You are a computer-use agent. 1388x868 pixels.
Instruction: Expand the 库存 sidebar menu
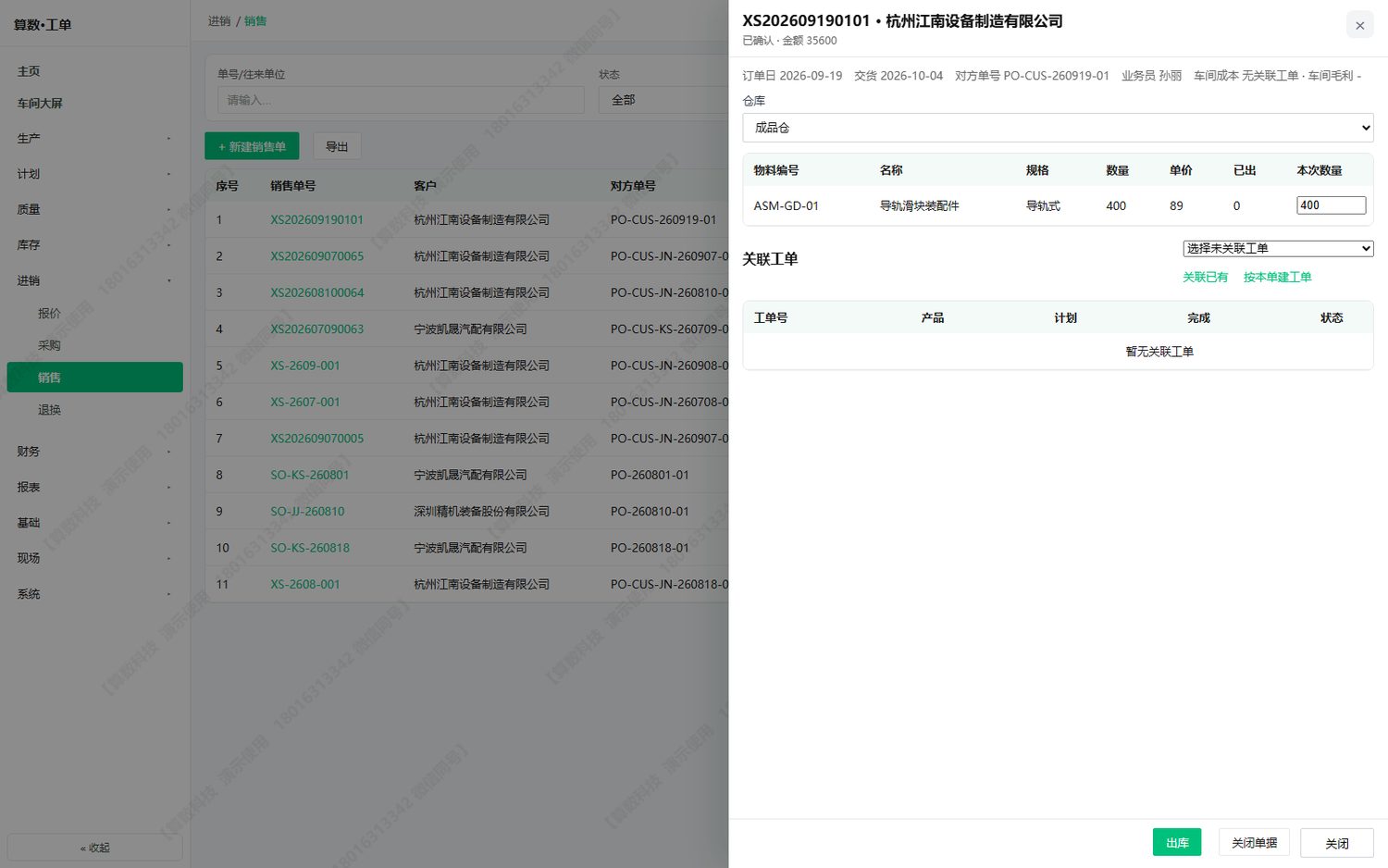94,244
